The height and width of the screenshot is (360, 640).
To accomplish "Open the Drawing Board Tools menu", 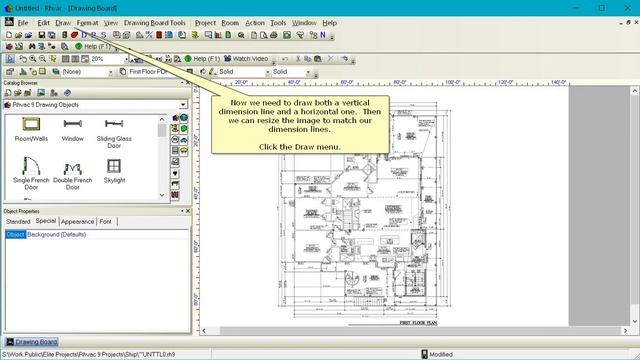I will coord(155,23).
